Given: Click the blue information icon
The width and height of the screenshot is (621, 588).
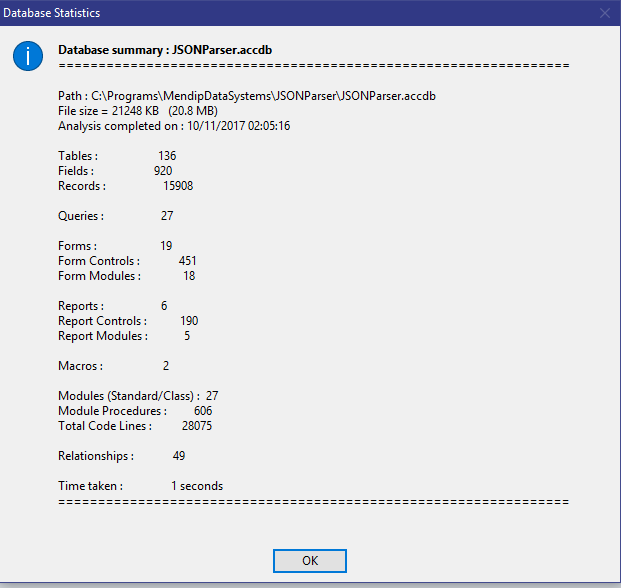Looking at the screenshot, I should coord(28,56).
